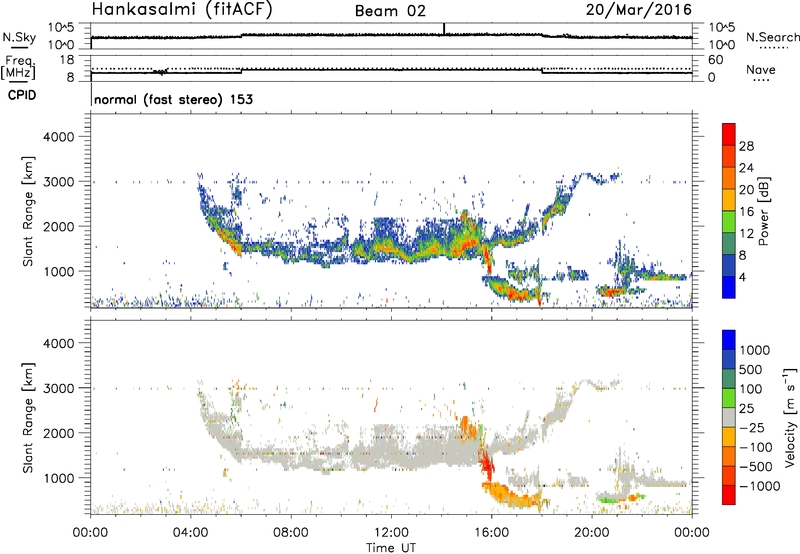800x554 pixels.
Task: Click the 24 label on the power colorbar
Action: 746,168
